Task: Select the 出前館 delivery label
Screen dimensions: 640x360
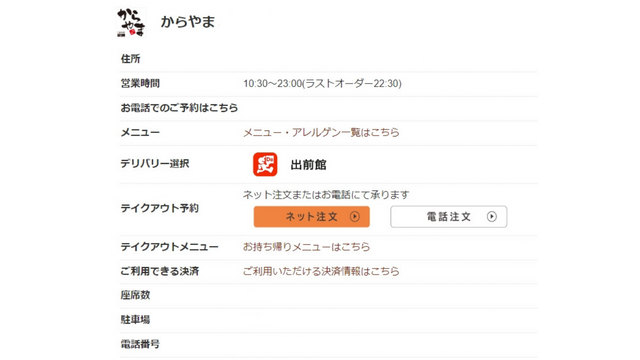Action: 309,165
